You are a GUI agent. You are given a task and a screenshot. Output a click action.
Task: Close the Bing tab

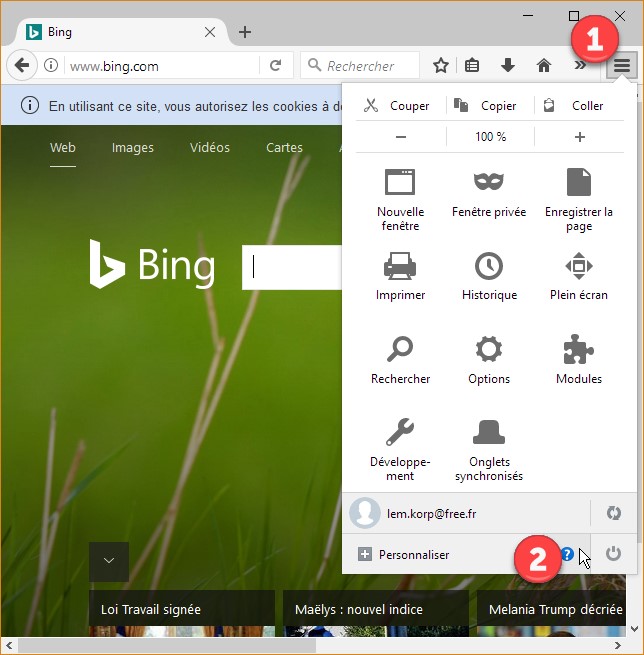[x=210, y=32]
